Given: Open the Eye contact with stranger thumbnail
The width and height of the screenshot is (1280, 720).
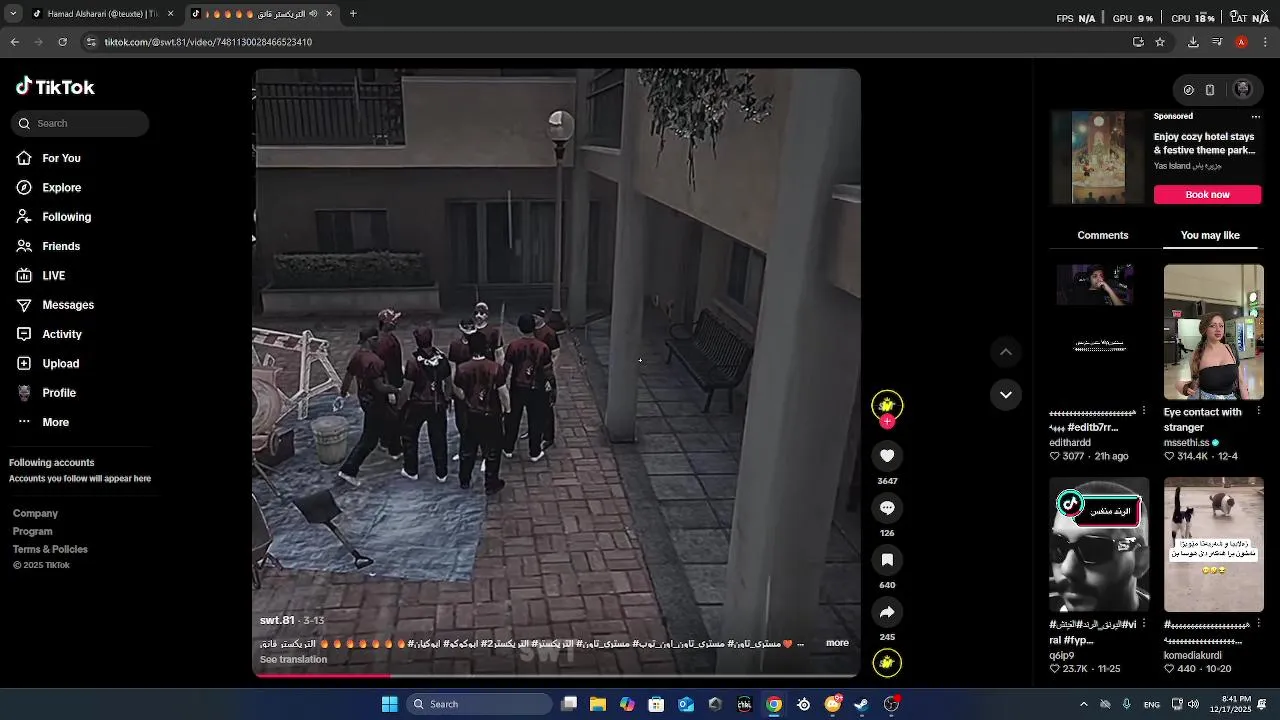Looking at the screenshot, I should [x=1213, y=332].
